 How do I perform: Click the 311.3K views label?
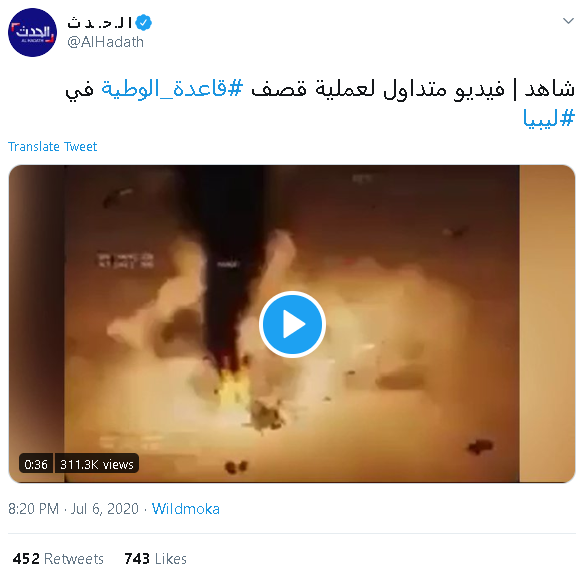click(x=97, y=464)
